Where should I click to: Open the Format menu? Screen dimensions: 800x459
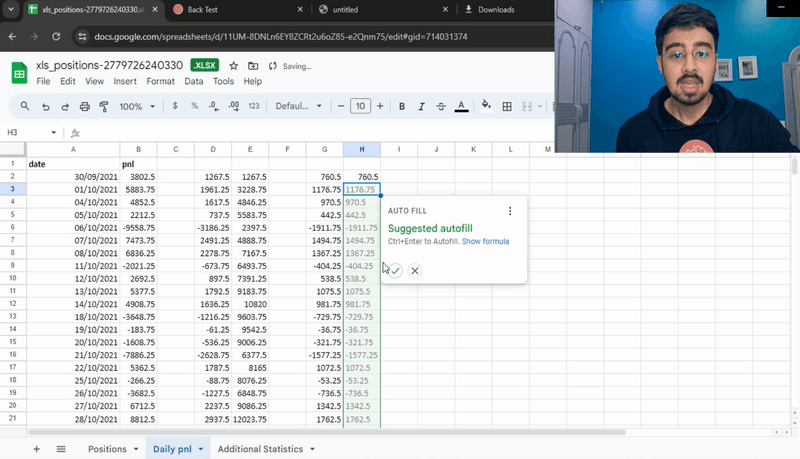tap(160, 81)
